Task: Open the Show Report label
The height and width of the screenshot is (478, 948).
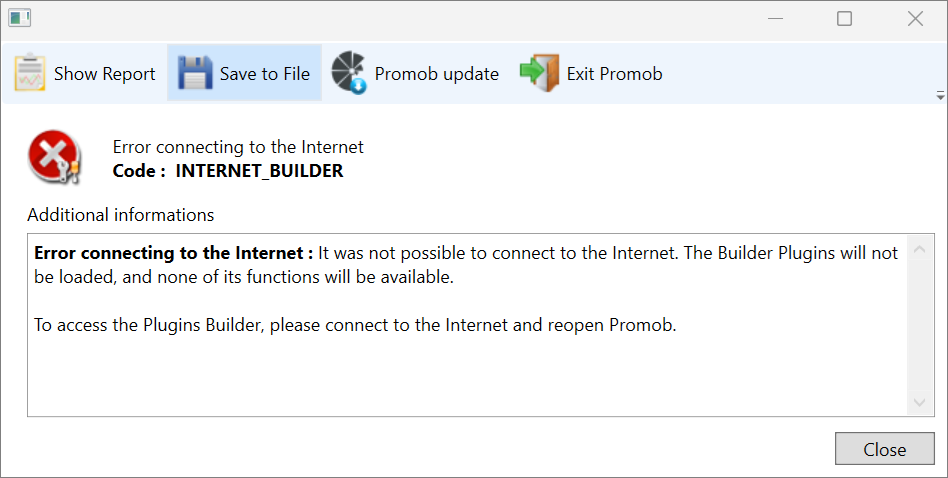Action: coord(105,74)
